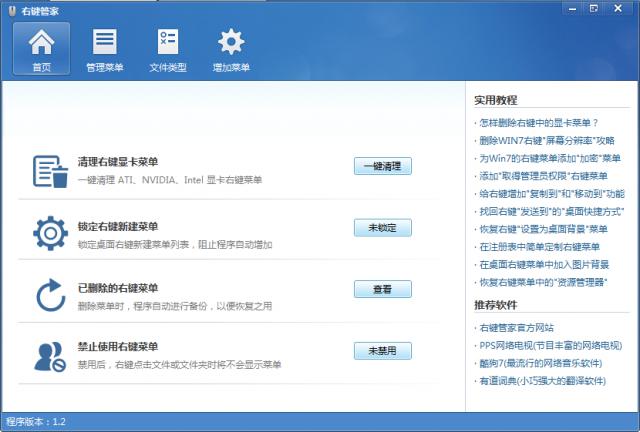Open tutorial 删除WIN7右键"屏幕分辨率"攻略

[547, 140]
